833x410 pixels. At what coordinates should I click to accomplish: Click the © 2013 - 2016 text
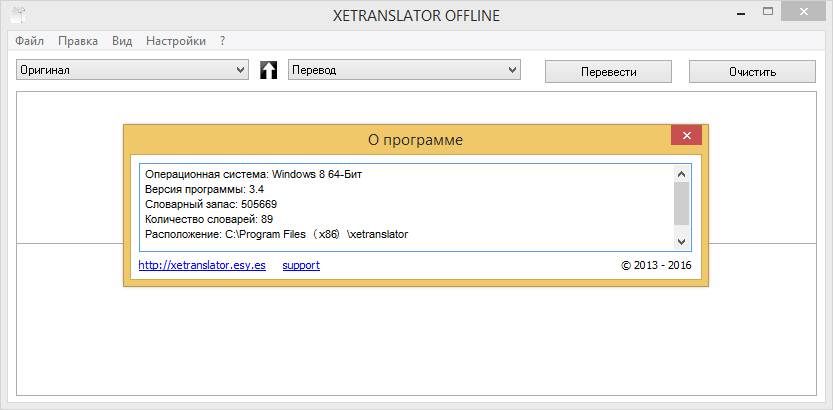coord(656,265)
